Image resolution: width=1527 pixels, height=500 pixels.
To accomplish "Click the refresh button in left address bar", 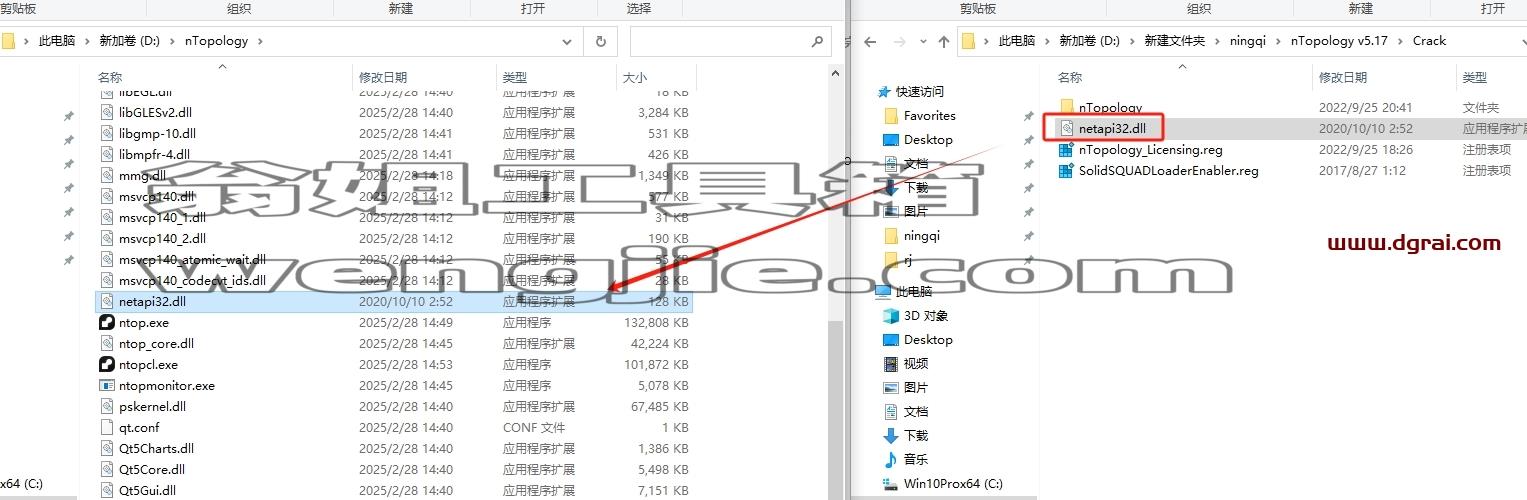I will tap(600, 41).
